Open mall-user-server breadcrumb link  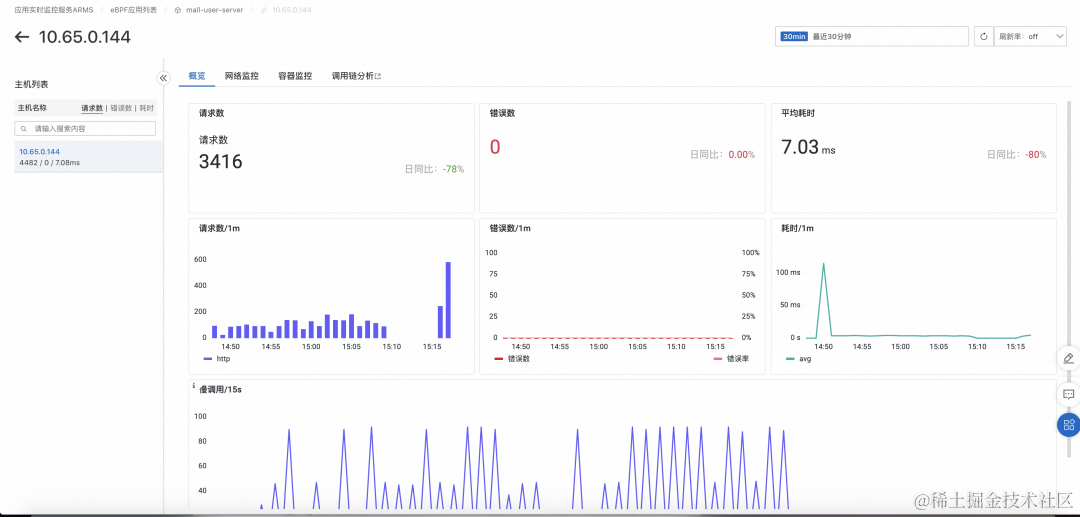click(214, 10)
